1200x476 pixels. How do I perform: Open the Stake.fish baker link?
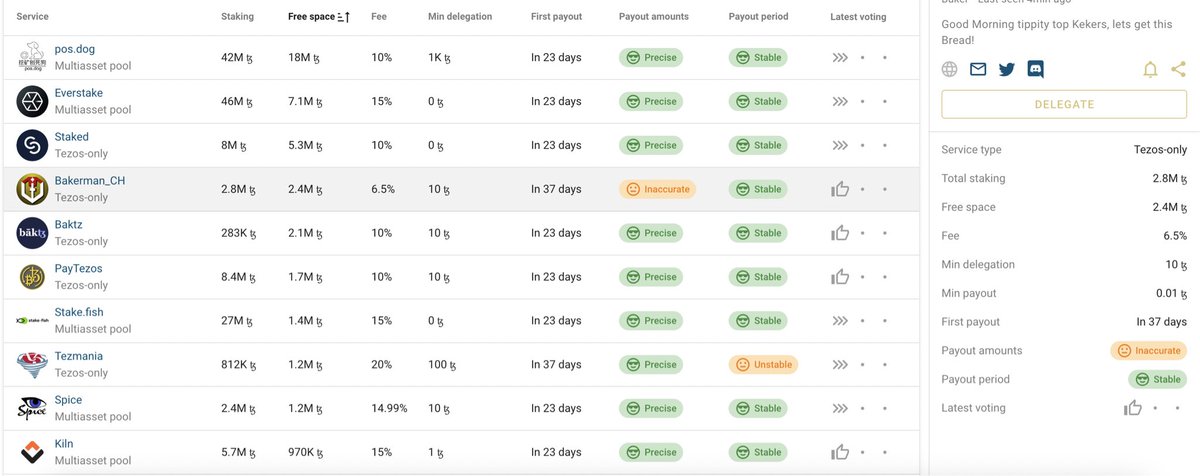point(79,312)
